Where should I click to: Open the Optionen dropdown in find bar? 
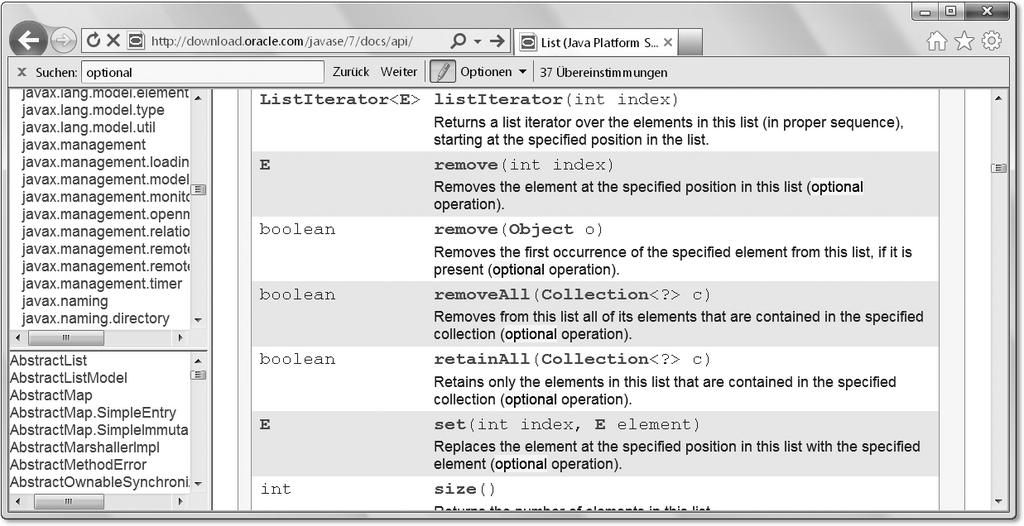click(493, 72)
